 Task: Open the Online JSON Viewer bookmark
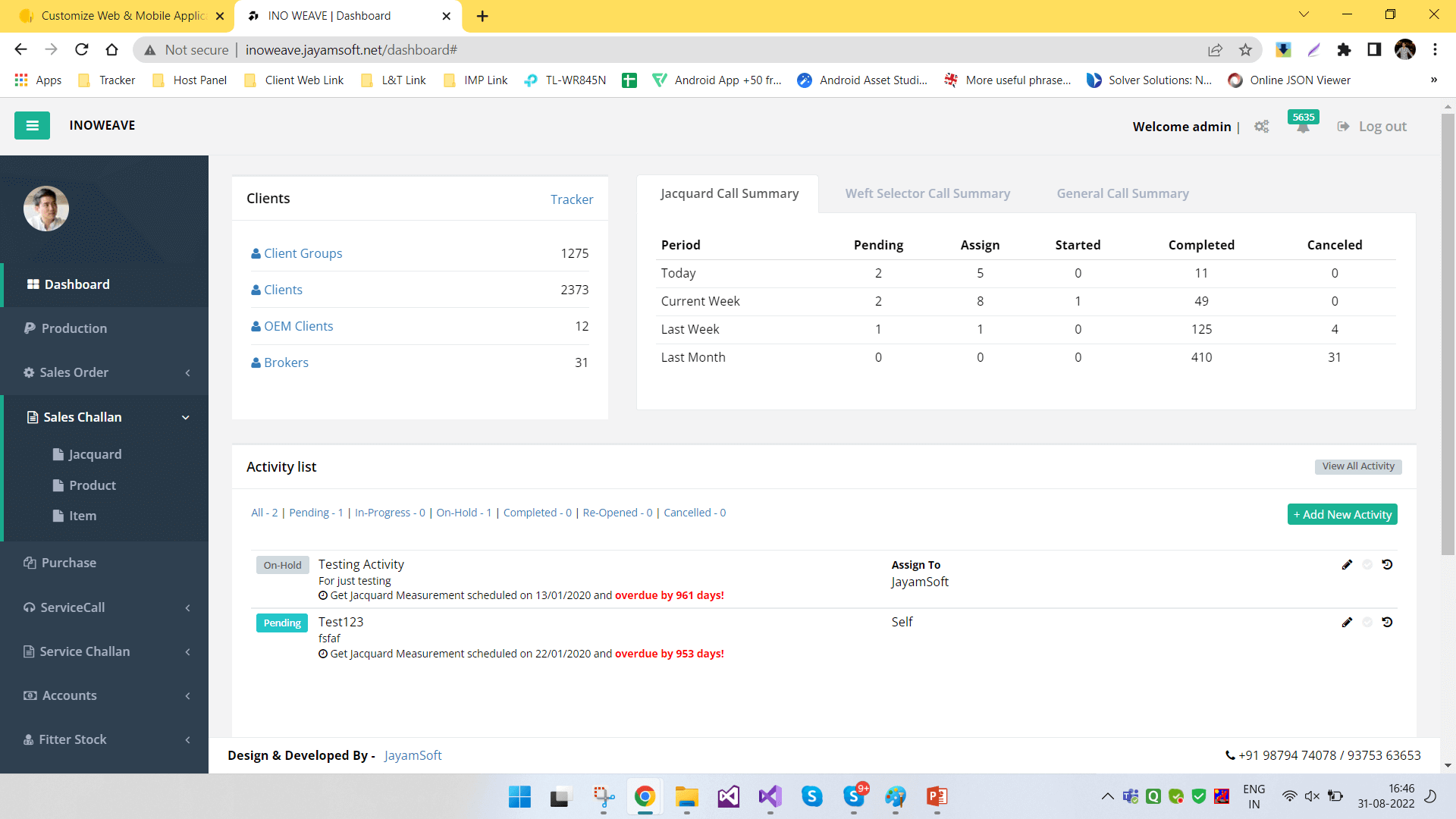pyautogui.click(x=1289, y=80)
